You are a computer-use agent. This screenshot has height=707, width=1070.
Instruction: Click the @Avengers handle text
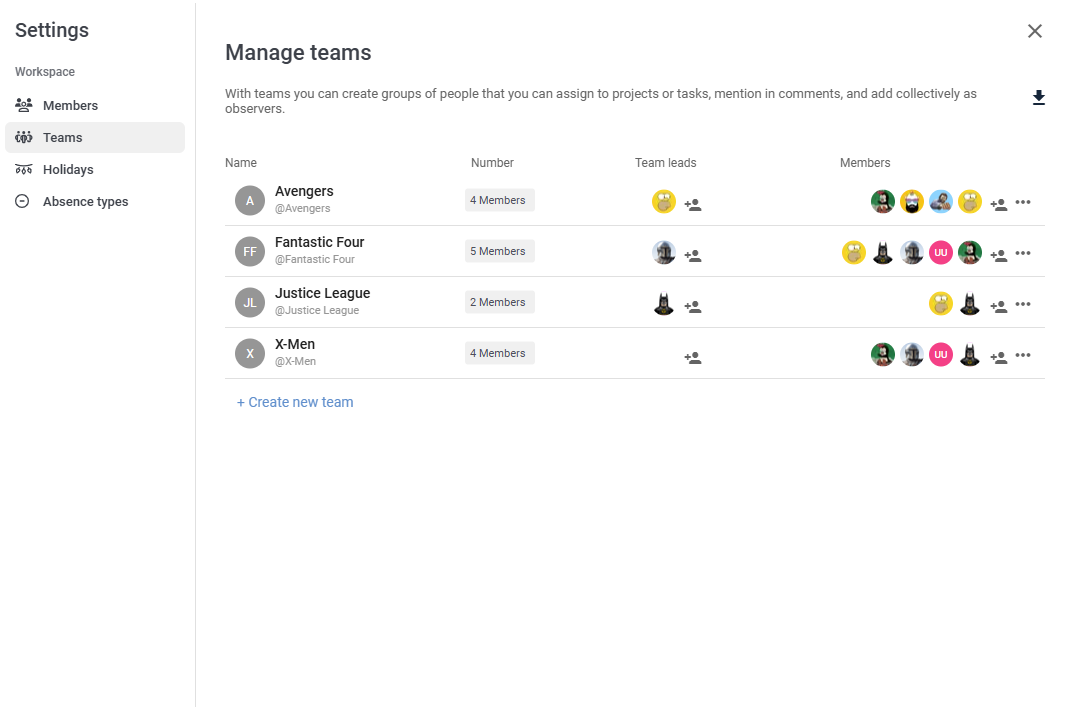coord(302,208)
